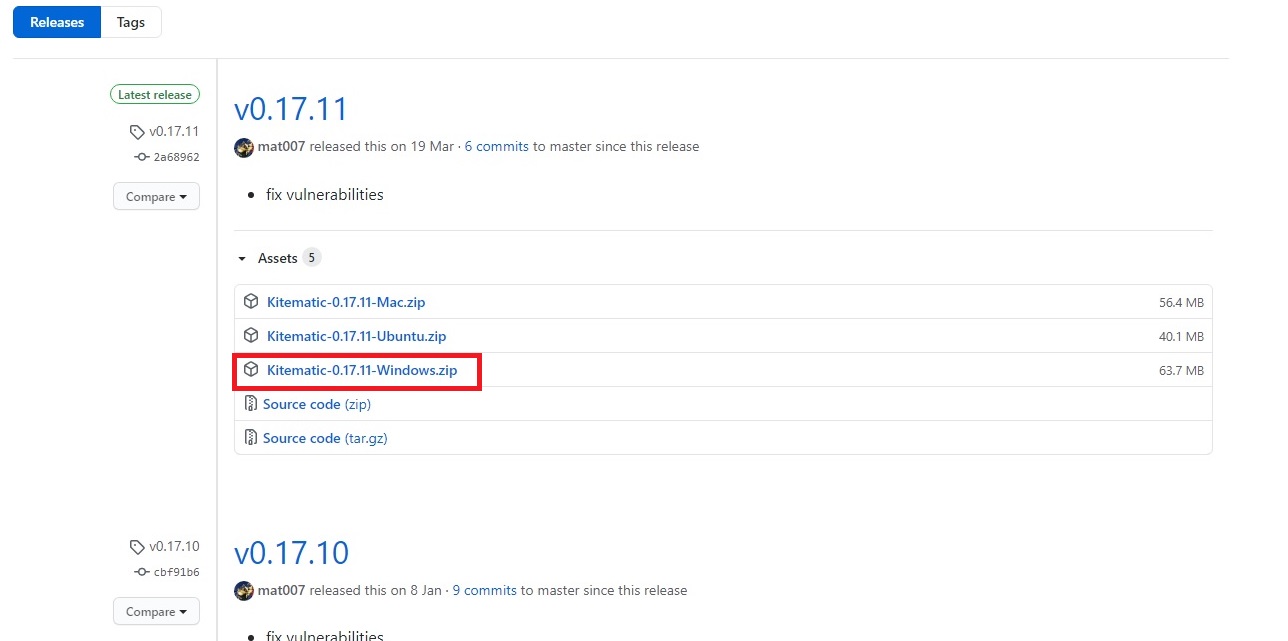1288x641 pixels.
Task: Select the 56.4 MB size text
Action: pos(1181,303)
